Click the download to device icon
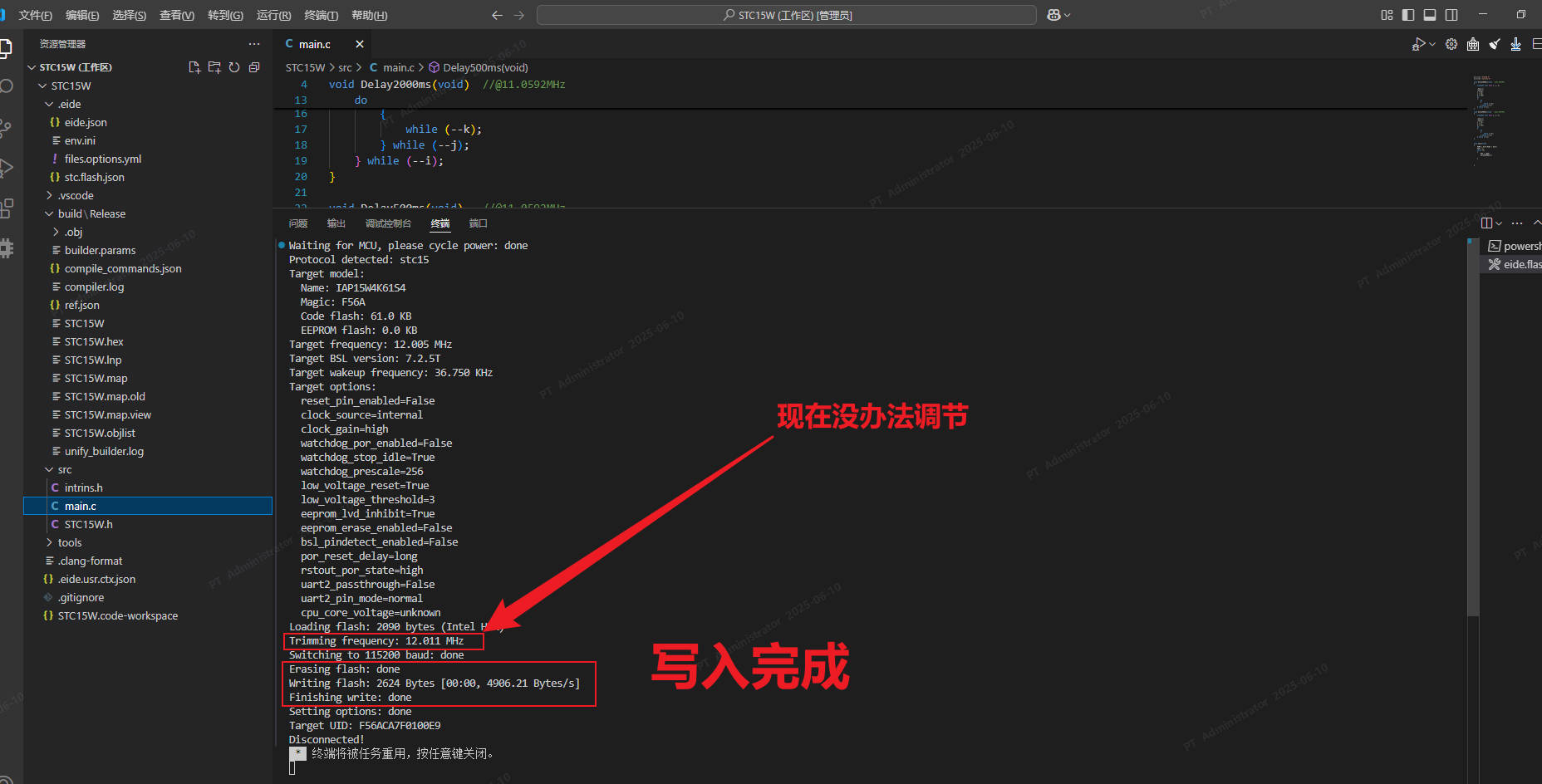 [x=1515, y=44]
